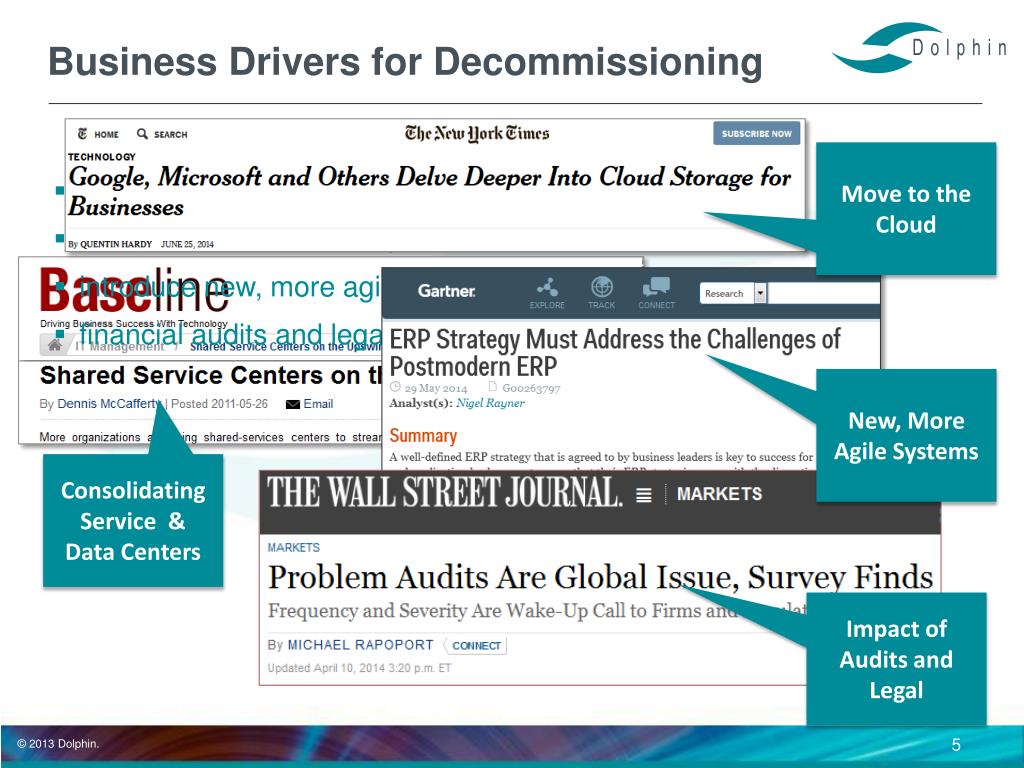Click the Gartner 29 May 2014 date
The height and width of the screenshot is (768, 1024).
[436, 389]
